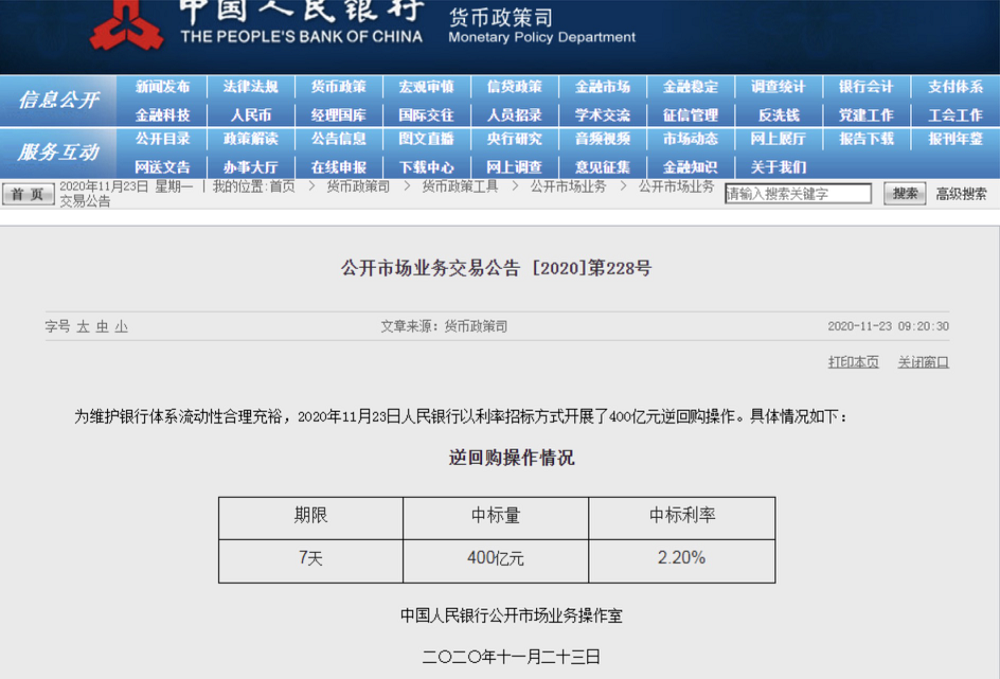Open 高级搜索 advanced search
The height and width of the screenshot is (679, 1000).
click(x=960, y=194)
